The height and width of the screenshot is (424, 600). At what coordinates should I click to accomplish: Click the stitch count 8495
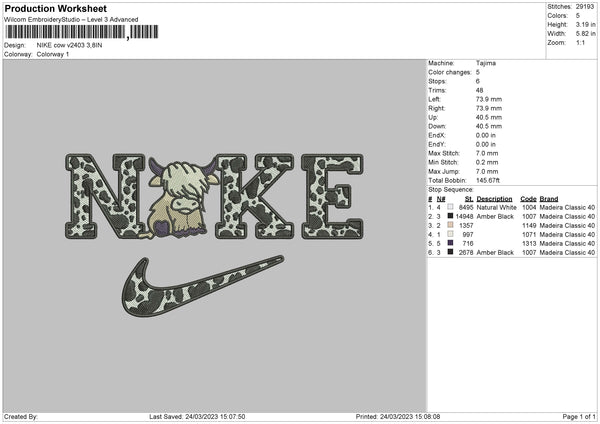466,207
